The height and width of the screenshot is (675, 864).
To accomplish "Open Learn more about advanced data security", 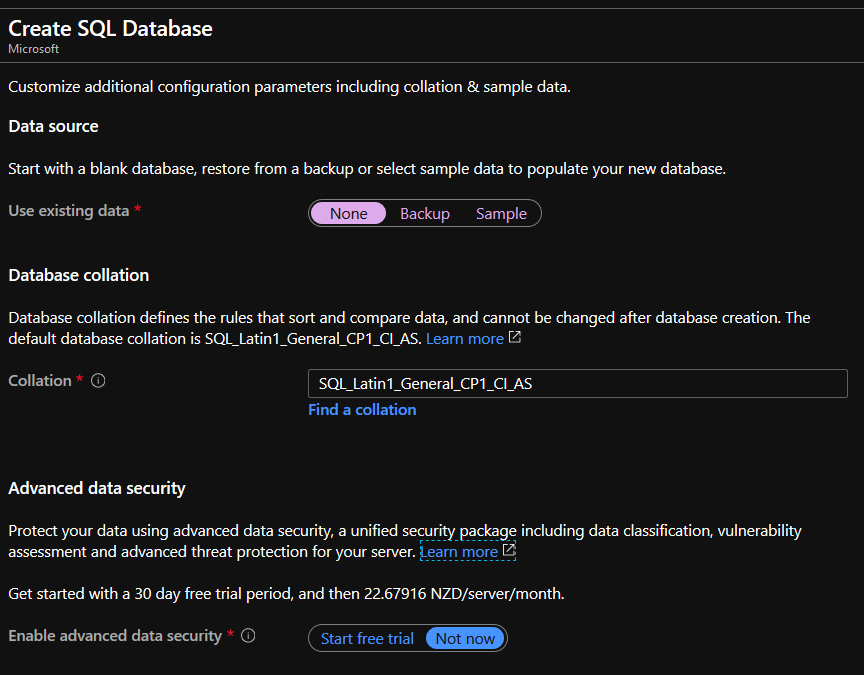I will click(x=459, y=552).
